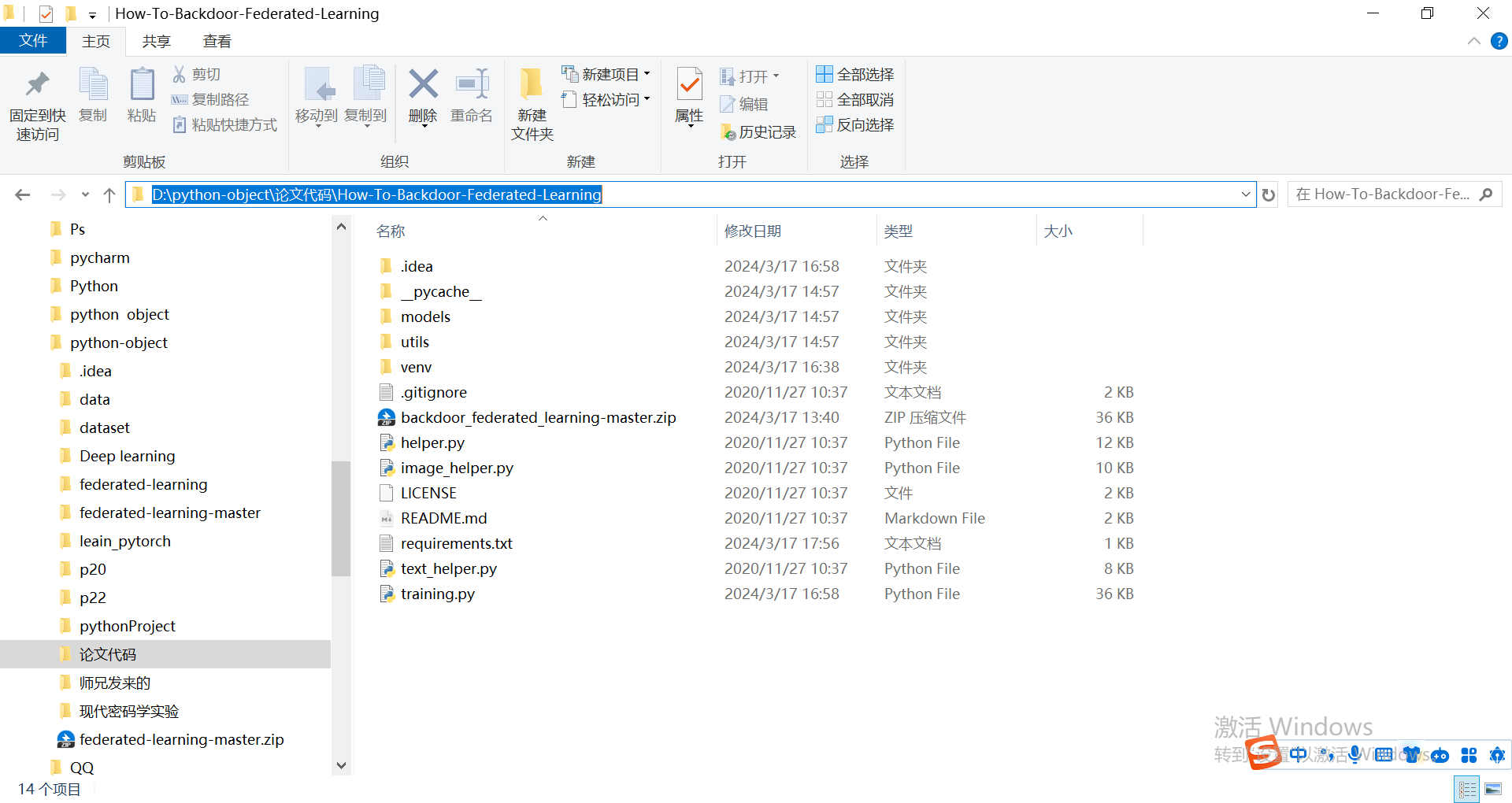Click 反向选择 invert selection
The width and height of the screenshot is (1512, 803).
point(855,124)
